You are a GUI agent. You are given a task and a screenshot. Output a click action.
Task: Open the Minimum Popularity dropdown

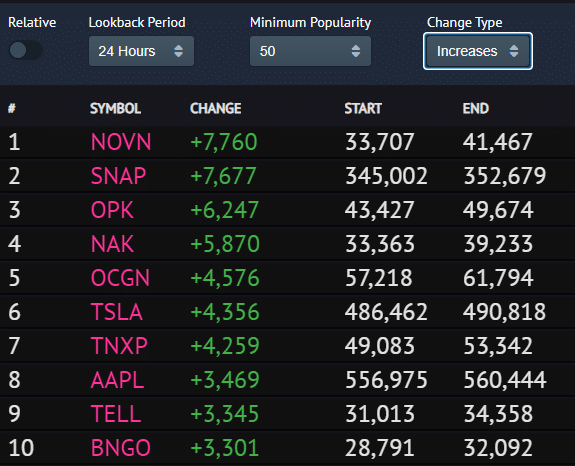(310, 51)
